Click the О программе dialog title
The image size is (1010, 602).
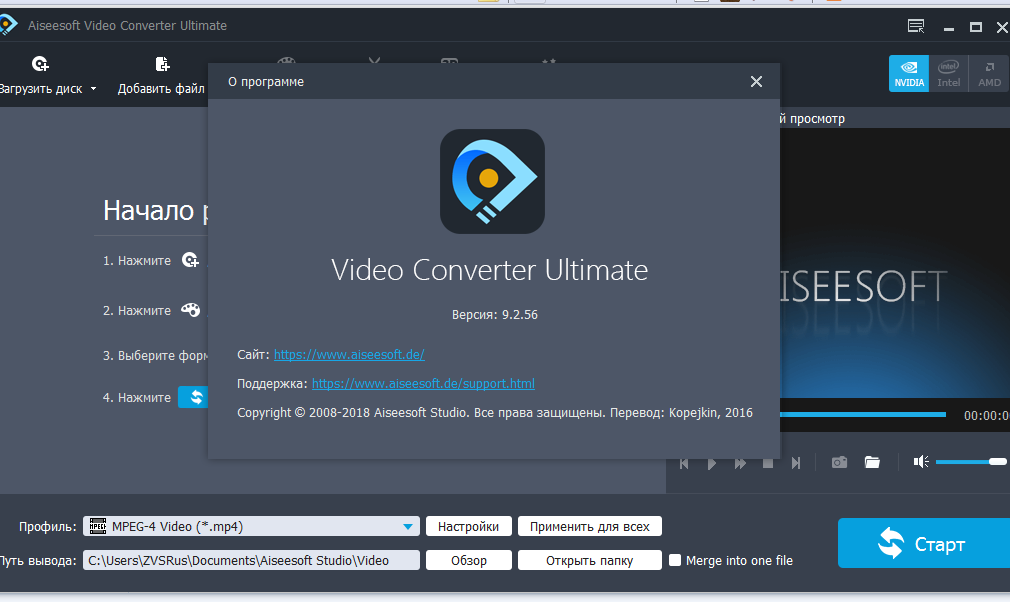266,82
